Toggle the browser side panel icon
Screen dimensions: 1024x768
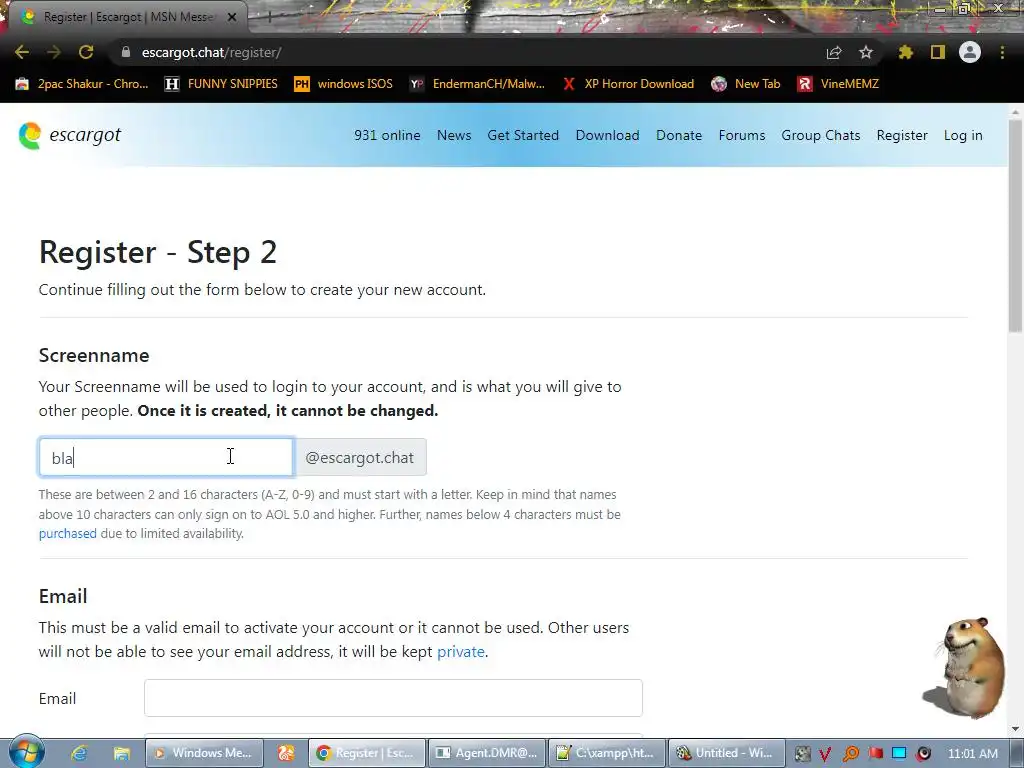coord(938,52)
